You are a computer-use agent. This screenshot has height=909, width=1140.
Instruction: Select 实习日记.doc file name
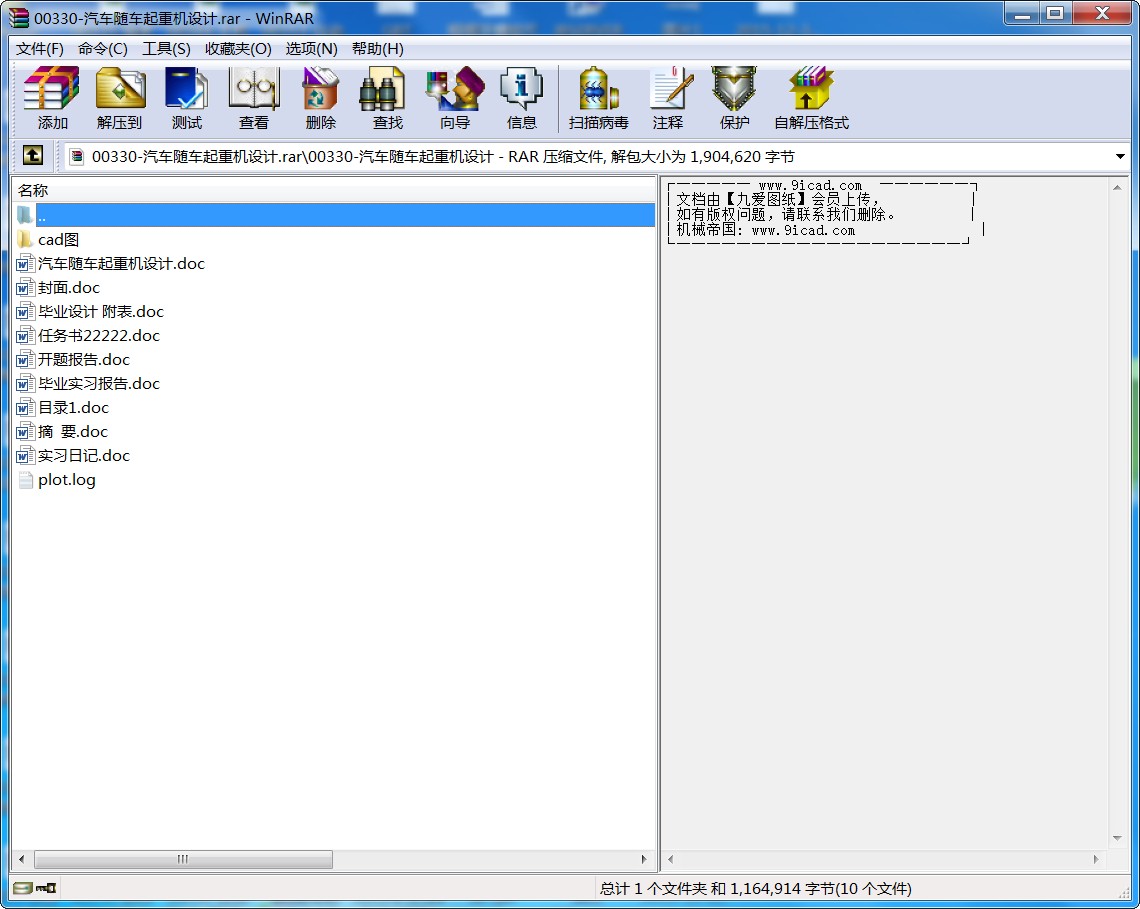84,455
